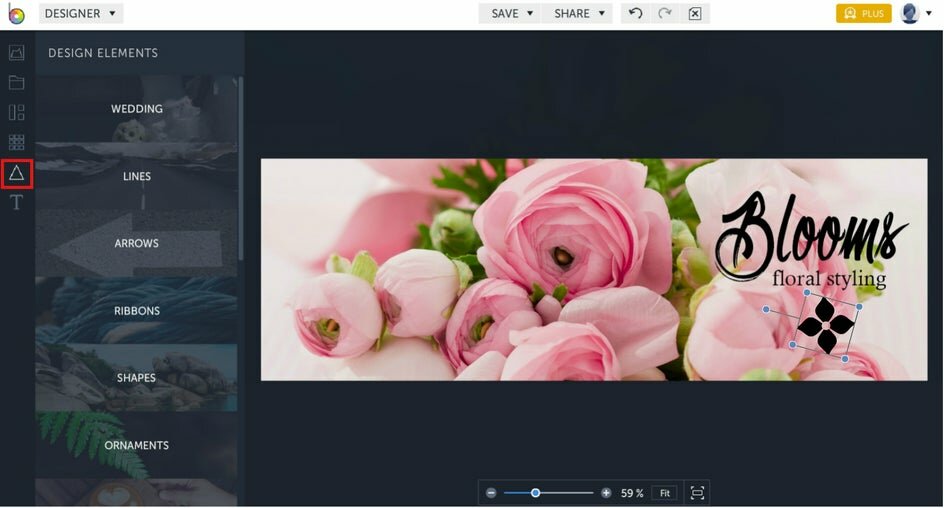The width and height of the screenshot is (944, 508).
Task: Select the triangle Design Elements icon
Action: coord(16,174)
